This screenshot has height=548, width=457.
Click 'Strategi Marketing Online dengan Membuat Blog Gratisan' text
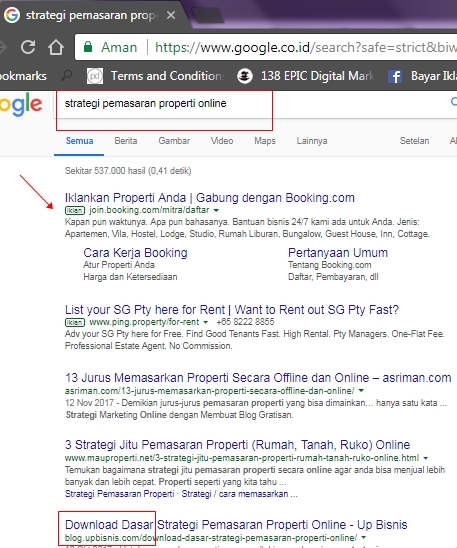pyautogui.click(x=179, y=415)
